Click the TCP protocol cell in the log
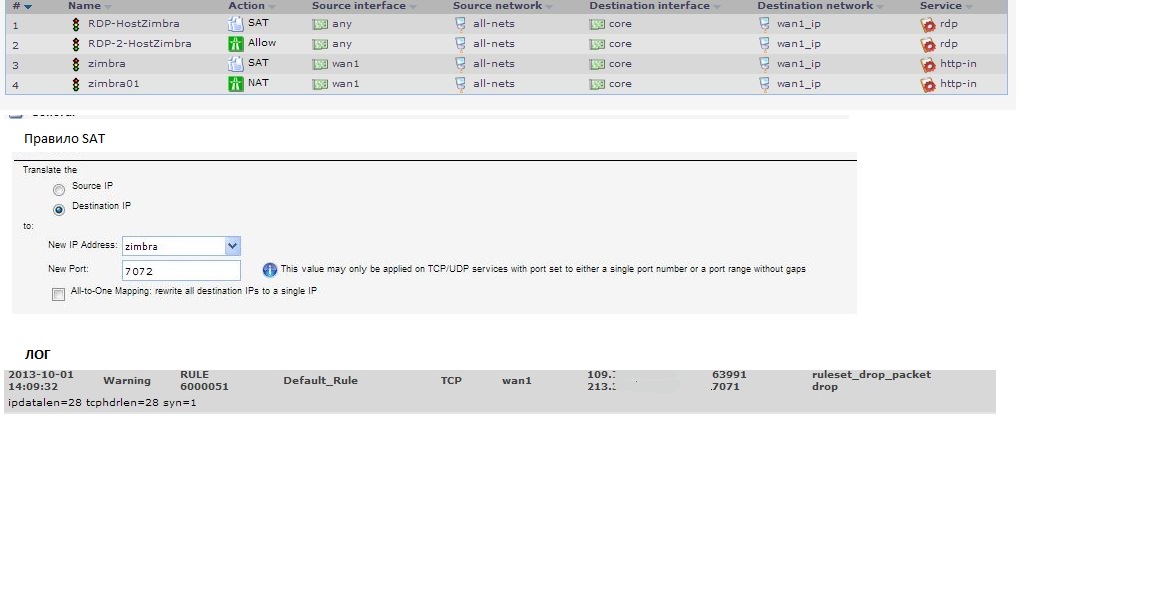1167x595 pixels. click(x=451, y=381)
